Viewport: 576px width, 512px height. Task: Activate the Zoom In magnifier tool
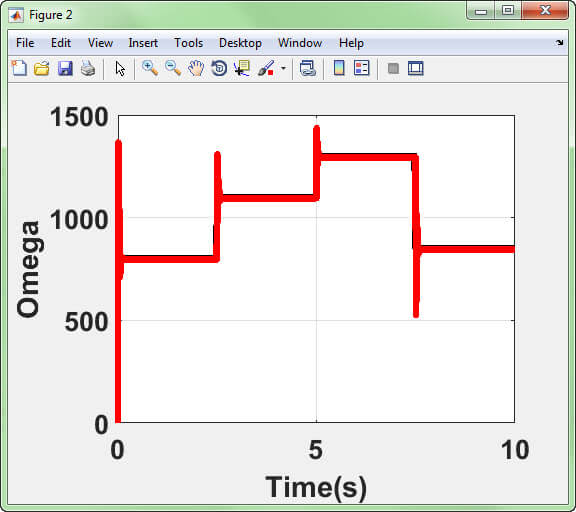coord(150,68)
